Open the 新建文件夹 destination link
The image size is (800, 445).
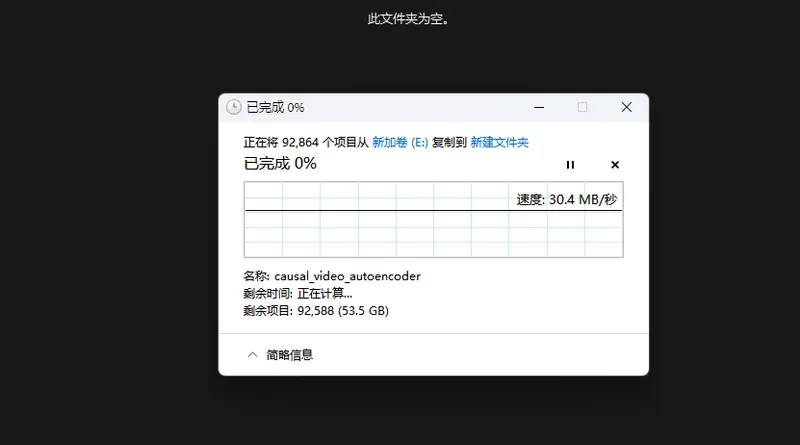tap(499, 142)
